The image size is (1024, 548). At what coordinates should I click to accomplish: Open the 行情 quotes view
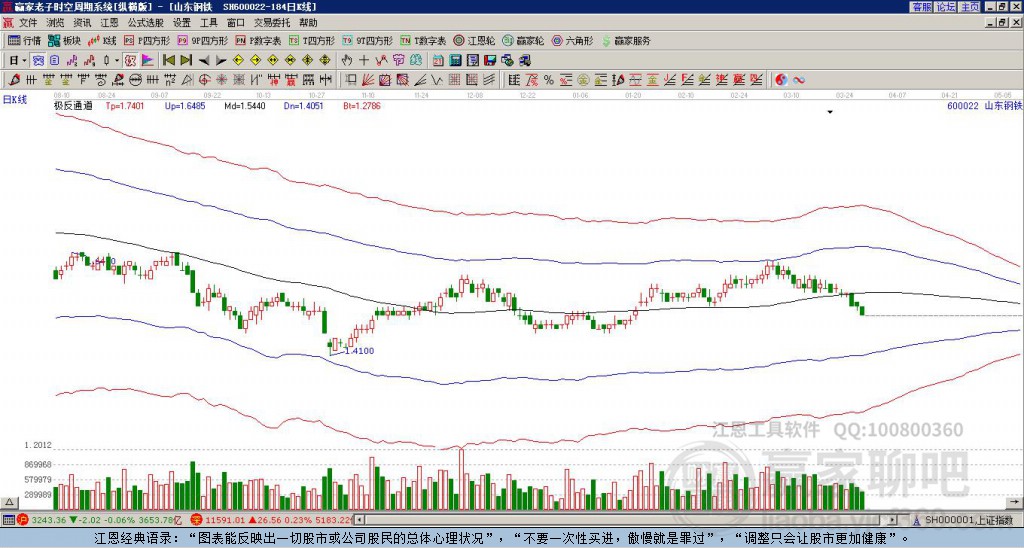24,40
